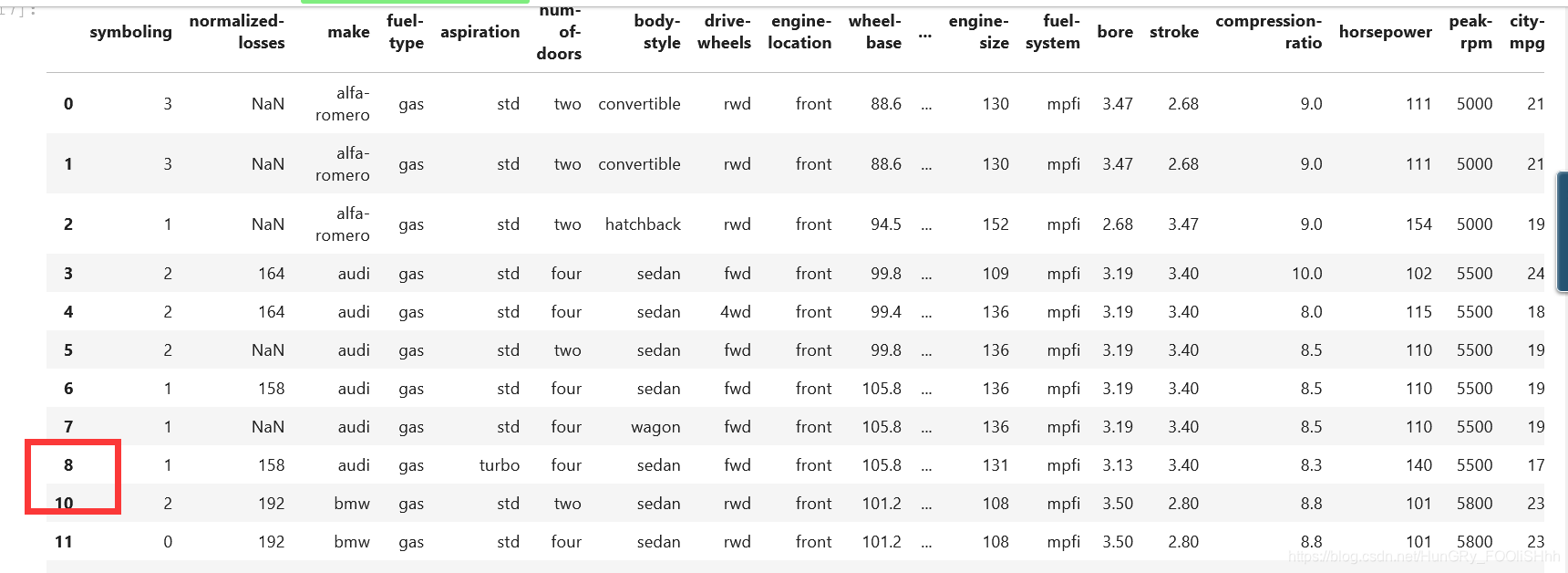
Task: Click engine-size value 152
Action: click(x=995, y=224)
